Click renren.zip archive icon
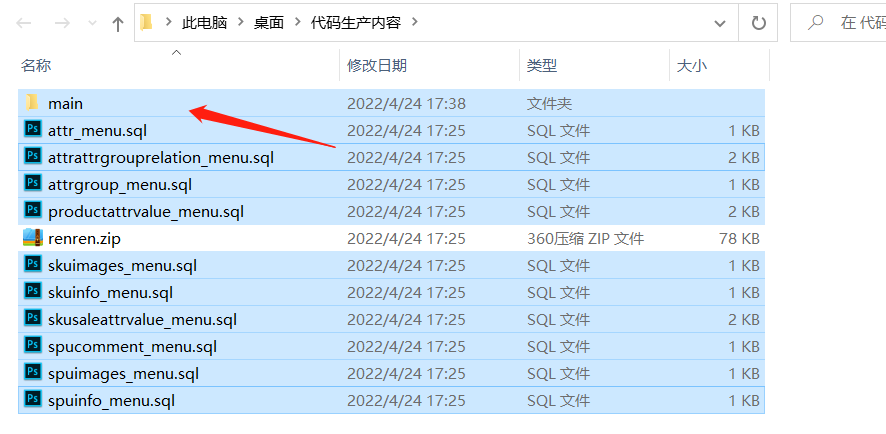The width and height of the screenshot is (886, 434). (x=33, y=237)
